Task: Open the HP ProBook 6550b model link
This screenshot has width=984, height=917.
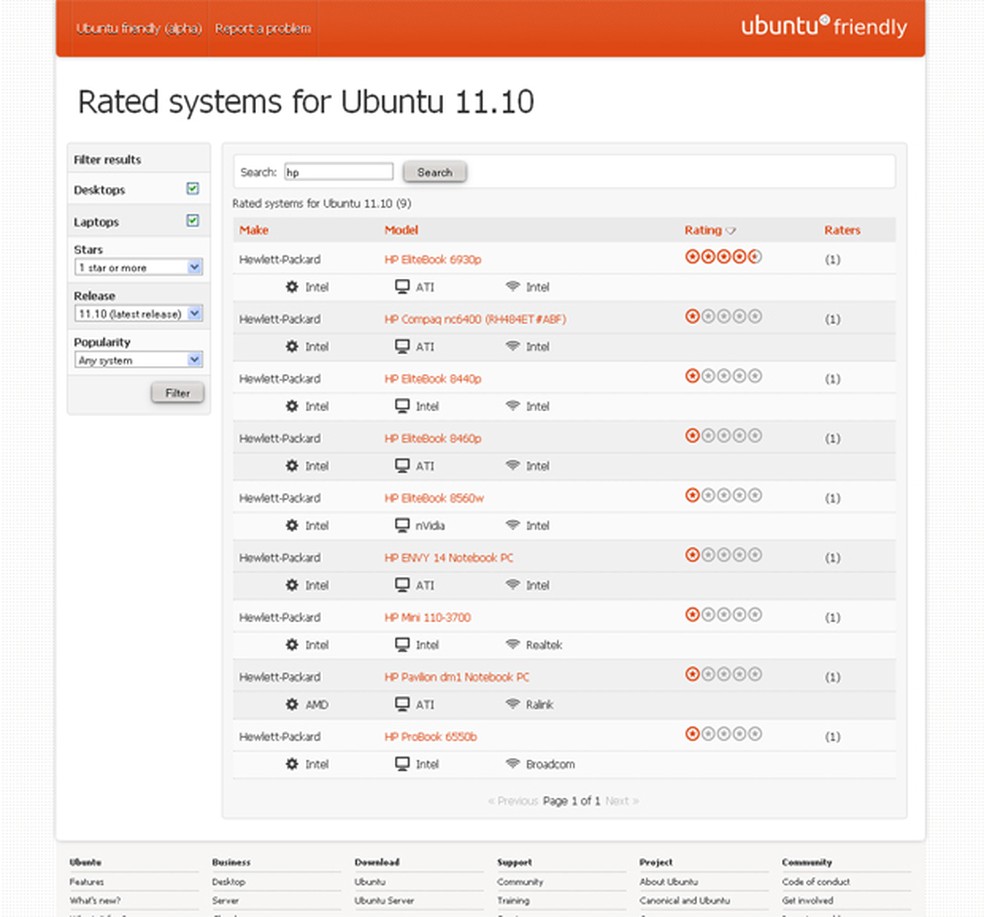Action: pos(430,737)
